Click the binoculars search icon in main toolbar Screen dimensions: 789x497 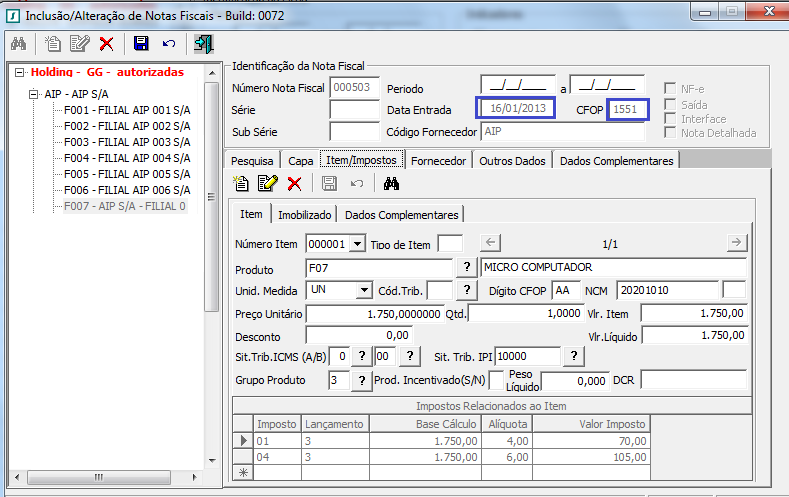click(x=18, y=43)
